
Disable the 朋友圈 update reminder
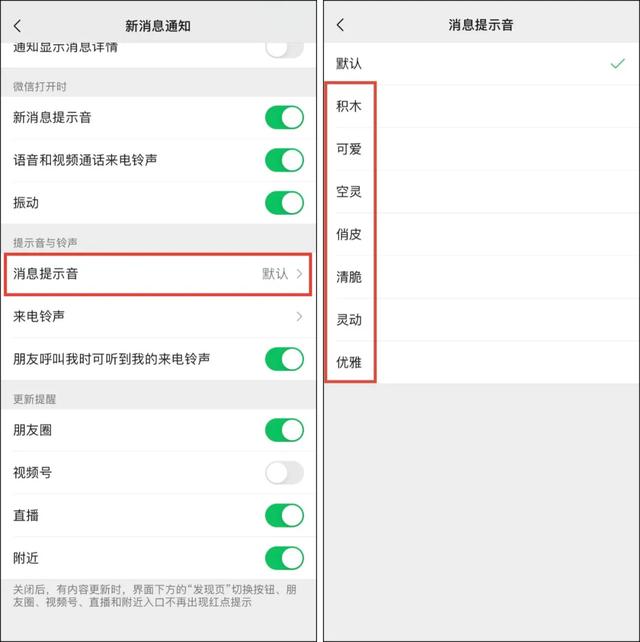[x=284, y=430]
